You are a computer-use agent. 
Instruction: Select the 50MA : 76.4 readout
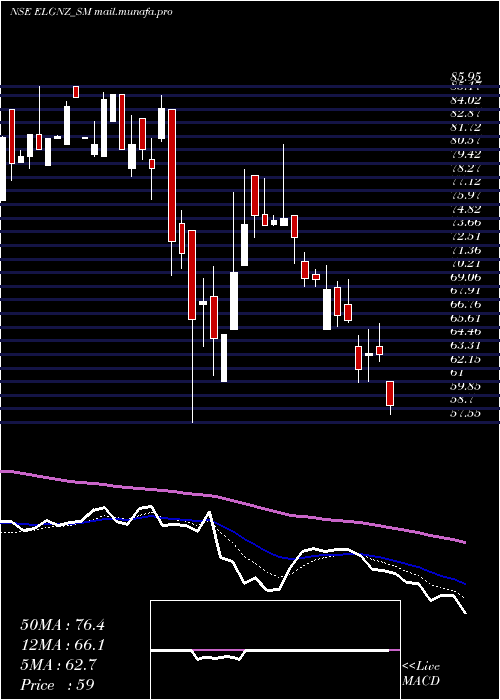pos(62,625)
